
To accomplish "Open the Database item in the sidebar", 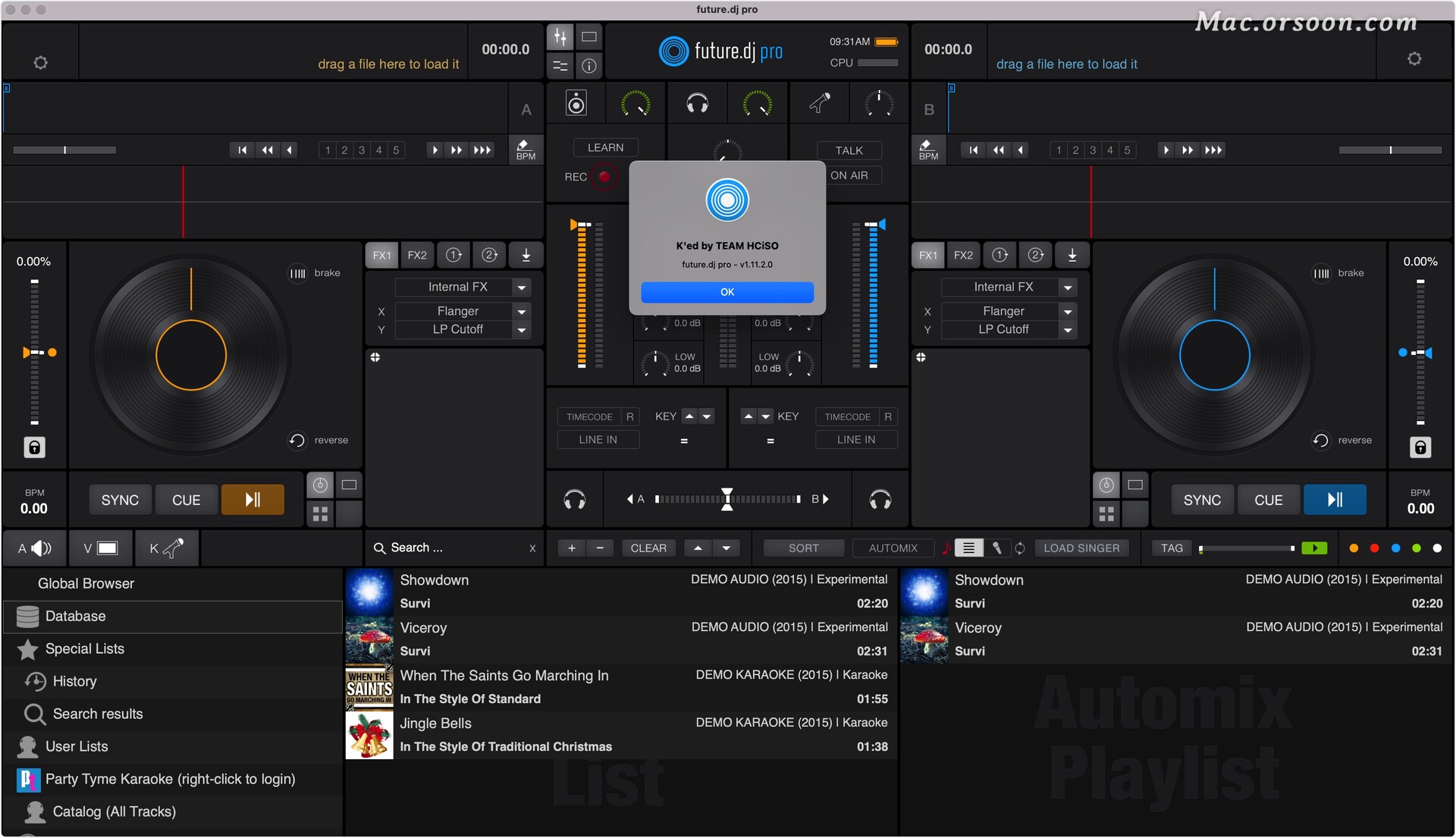I will (75, 617).
